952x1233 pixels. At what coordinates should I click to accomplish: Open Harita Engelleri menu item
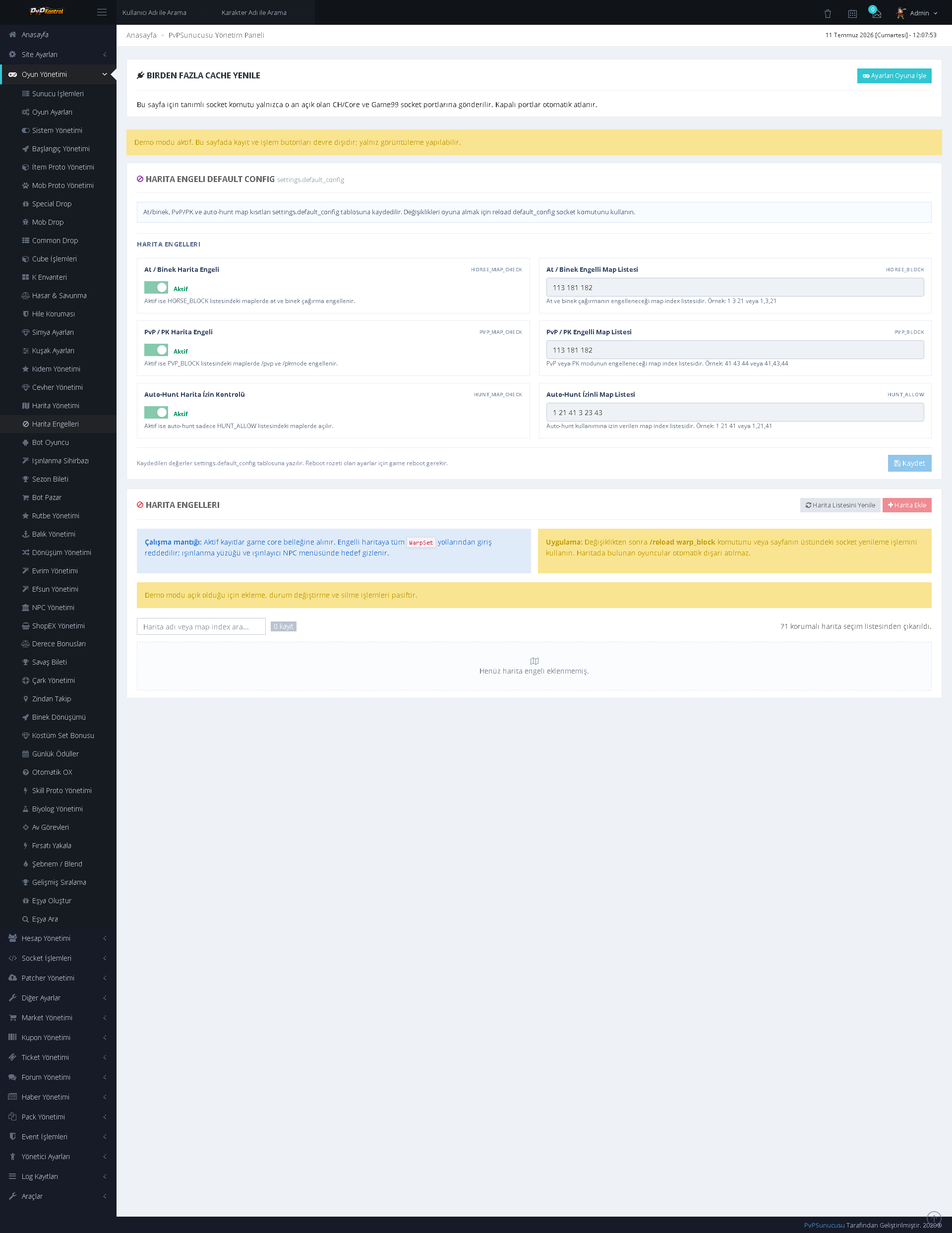(58, 424)
